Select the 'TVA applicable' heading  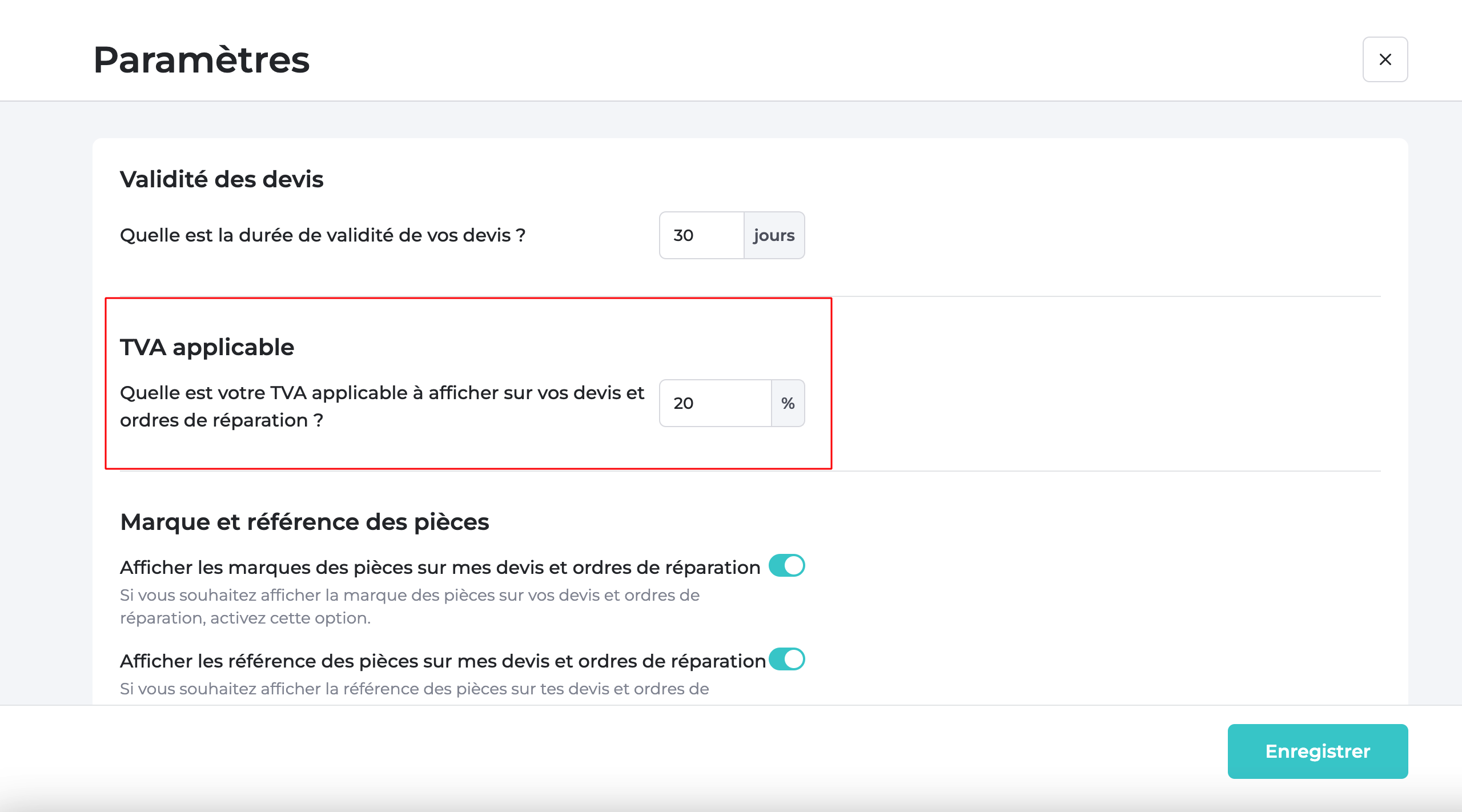[x=207, y=347]
